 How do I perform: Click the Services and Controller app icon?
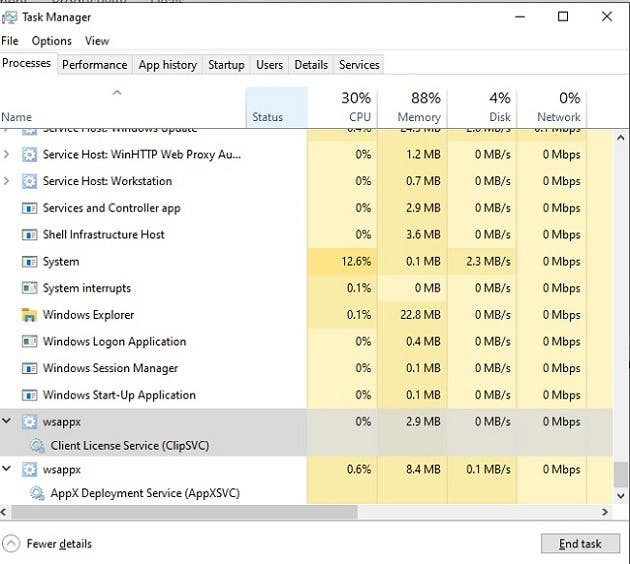tap(29, 208)
